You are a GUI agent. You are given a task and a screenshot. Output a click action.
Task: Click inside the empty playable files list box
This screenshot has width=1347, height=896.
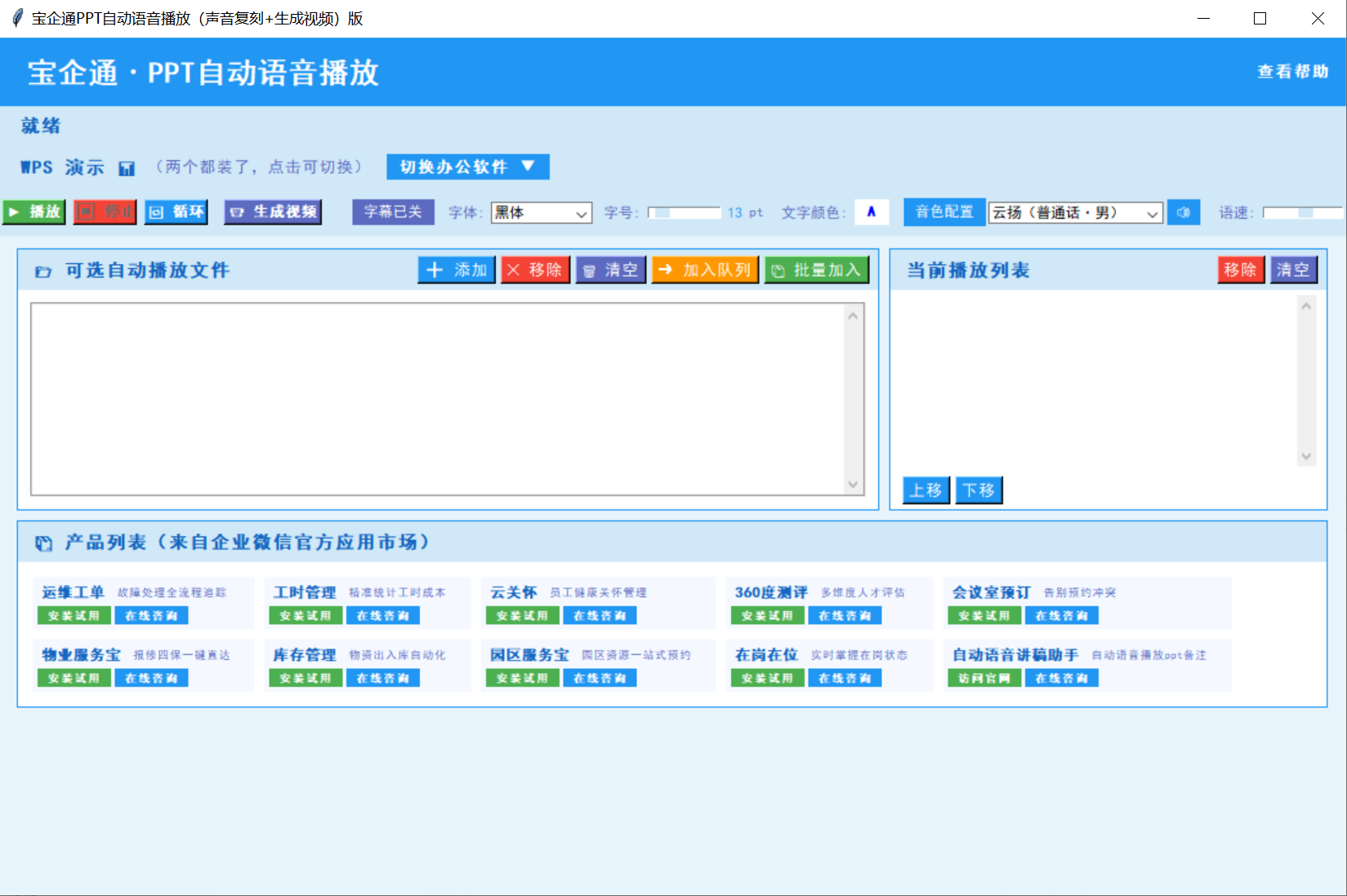[x=438, y=399]
